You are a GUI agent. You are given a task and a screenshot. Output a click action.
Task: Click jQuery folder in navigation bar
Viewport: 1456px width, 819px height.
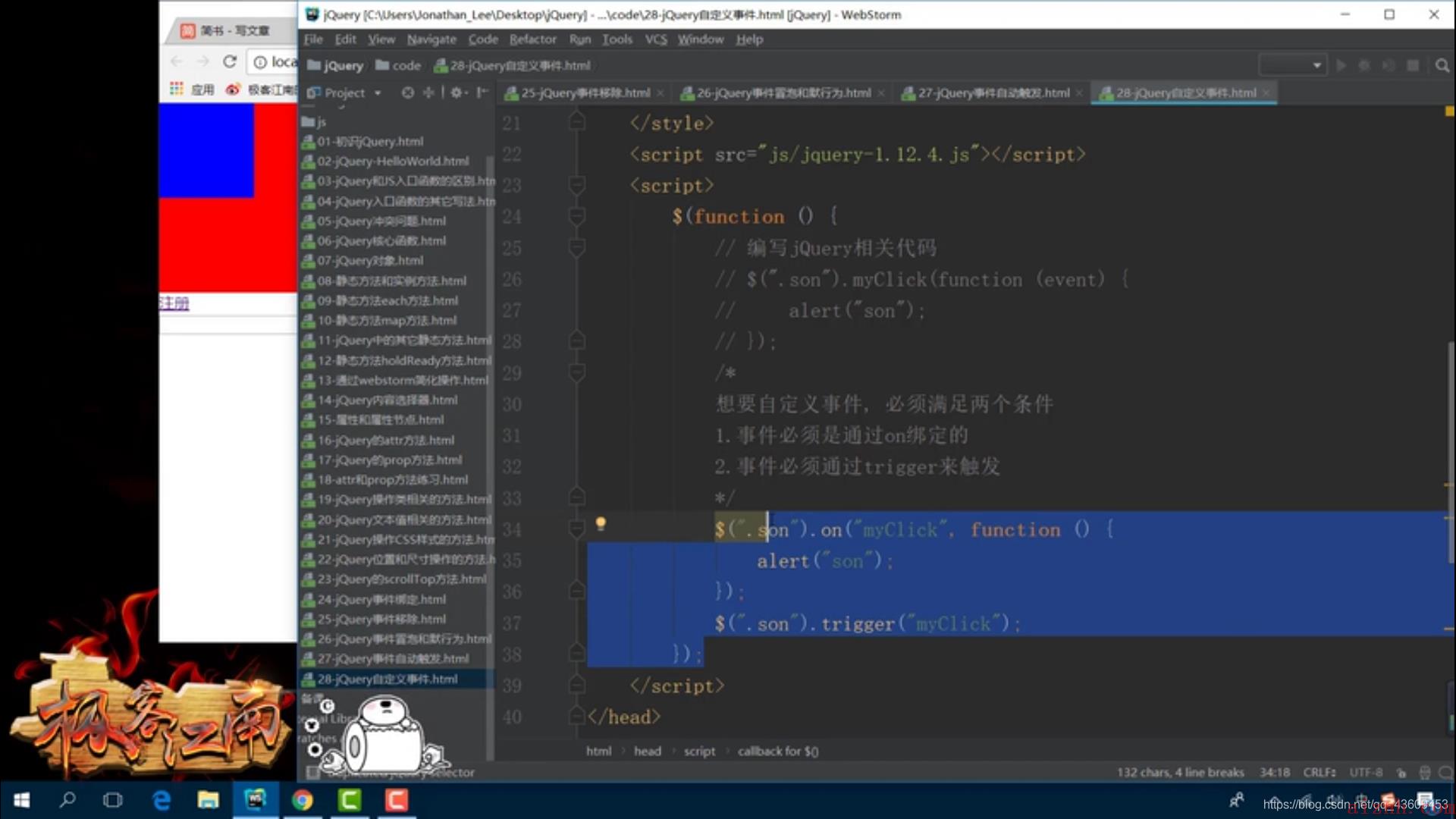coord(335,66)
